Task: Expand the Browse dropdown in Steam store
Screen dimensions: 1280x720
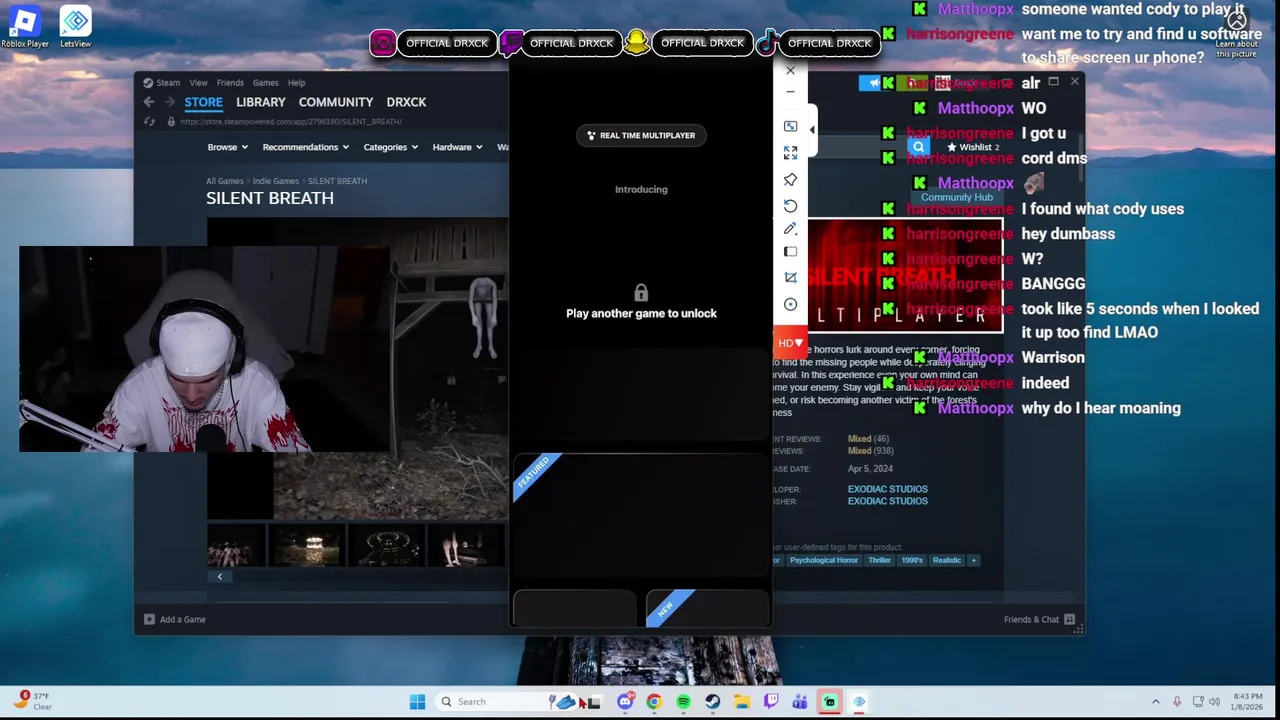Action: click(x=227, y=147)
